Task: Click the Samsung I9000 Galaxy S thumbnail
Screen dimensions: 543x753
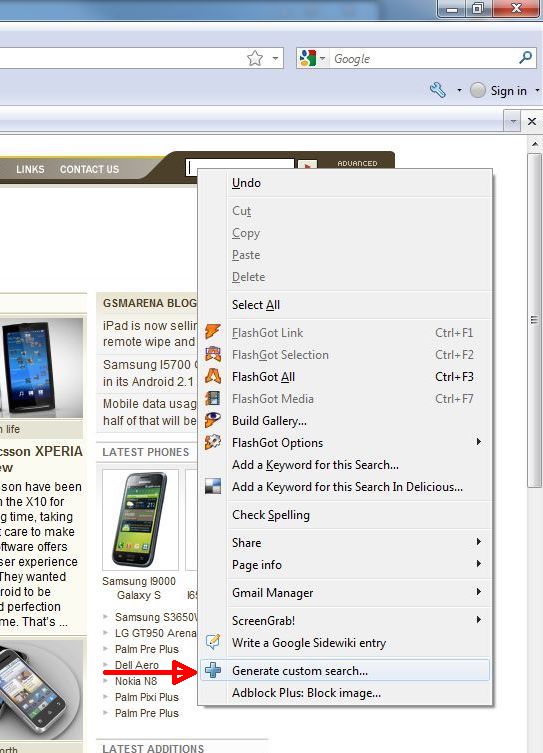Action: click(140, 519)
